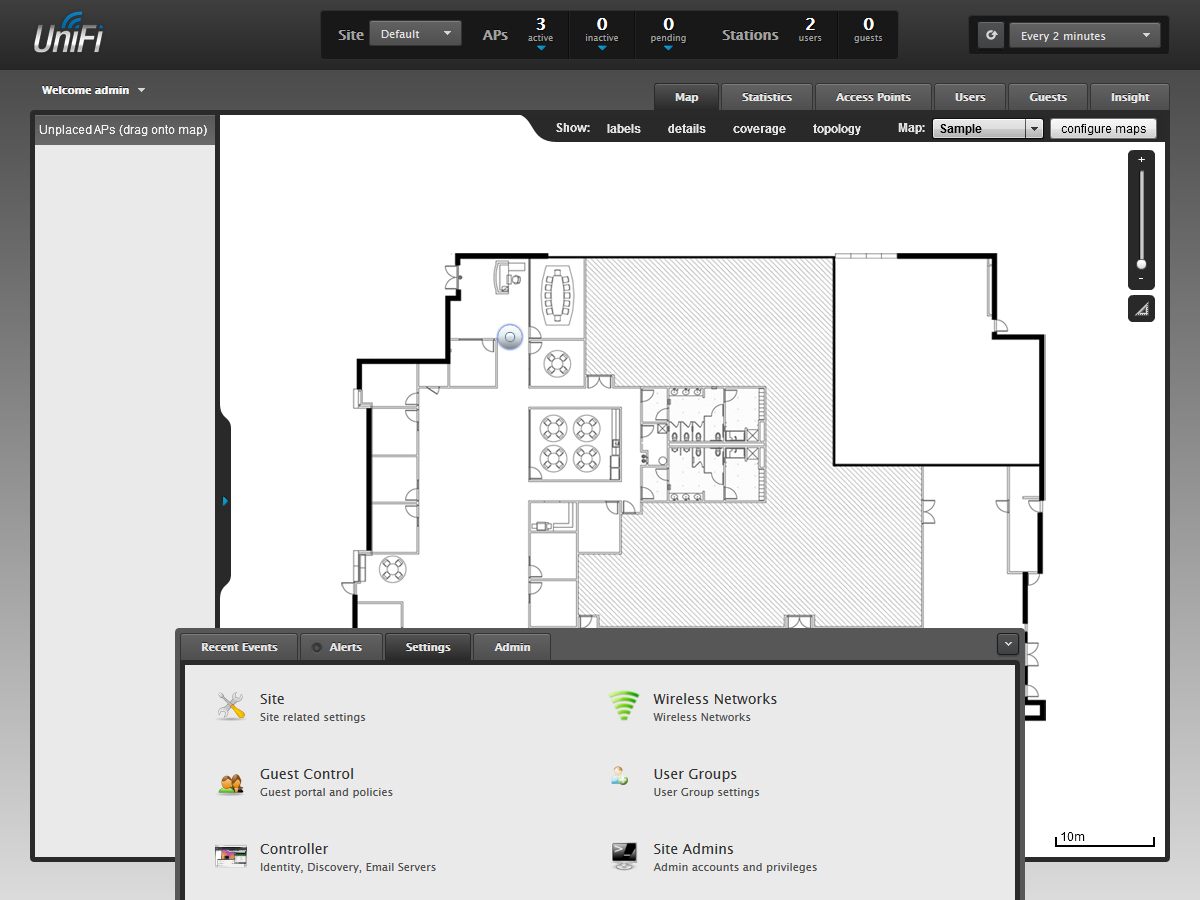Open the Admin tab in bottom panel
This screenshot has height=900, width=1200.
pos(512,647)
